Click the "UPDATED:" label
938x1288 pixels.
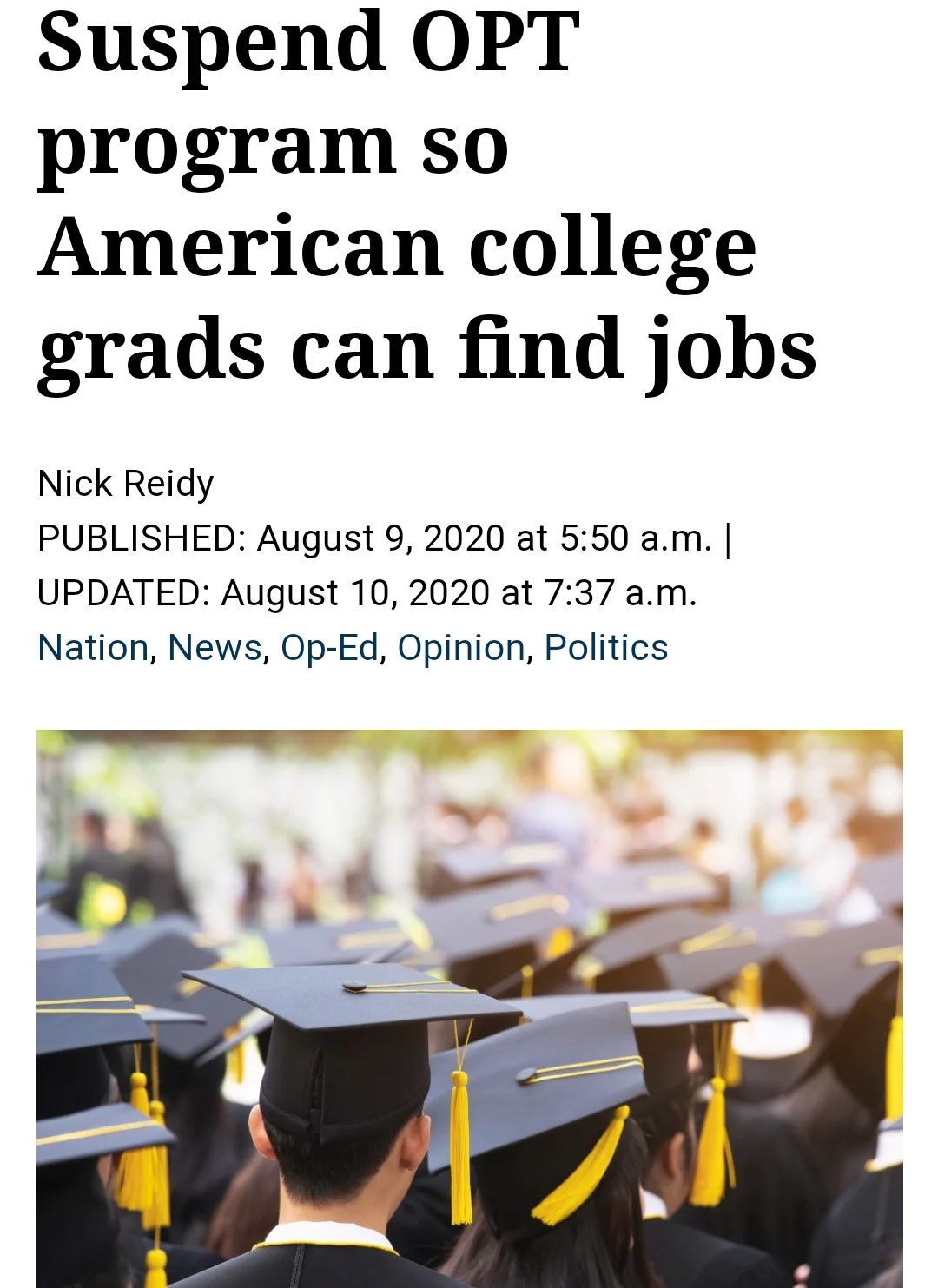click(x=123, y=593)
